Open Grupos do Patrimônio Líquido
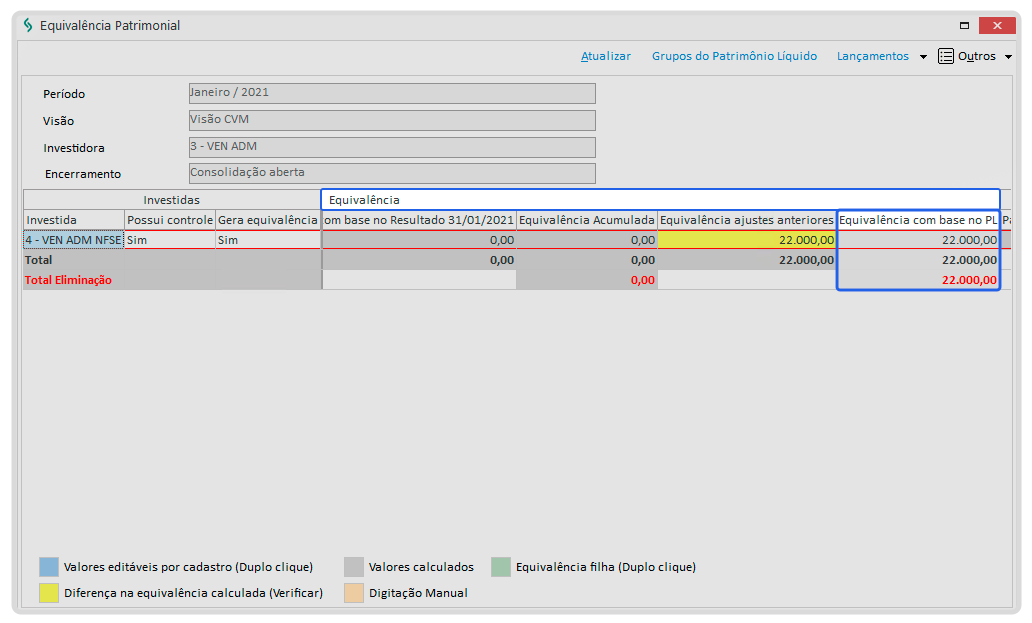 point(734,56)
